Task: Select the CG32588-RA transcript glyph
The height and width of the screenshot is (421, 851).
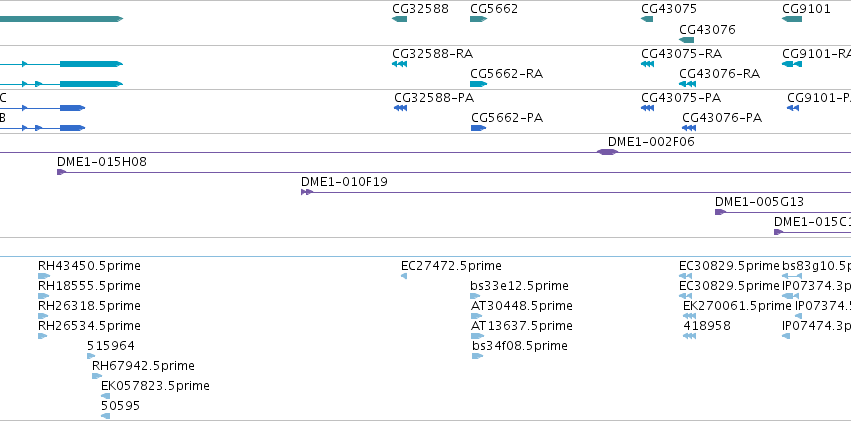Action: (399, 64)
